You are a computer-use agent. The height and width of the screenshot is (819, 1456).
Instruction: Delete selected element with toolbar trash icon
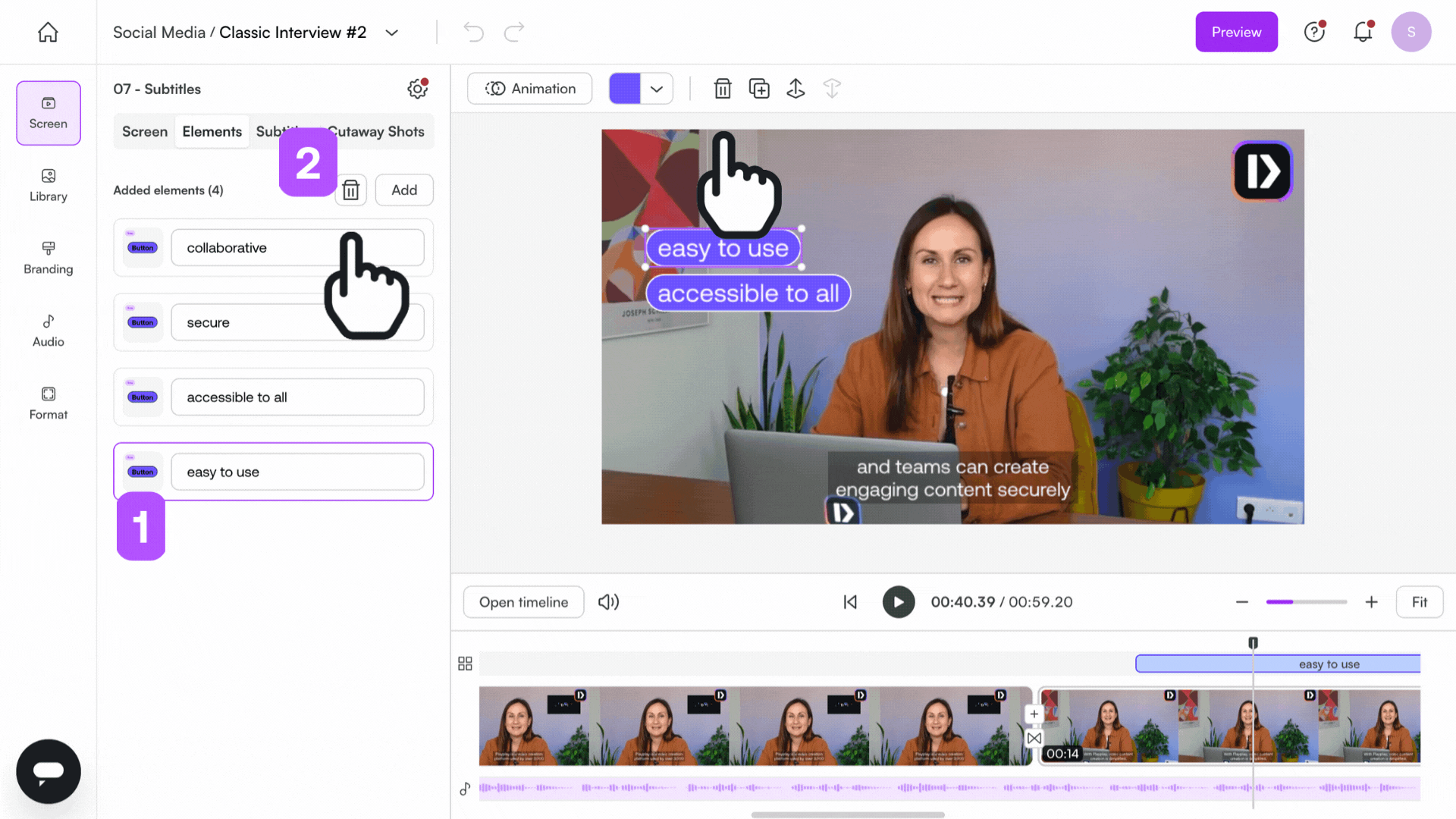pos(722,89)
